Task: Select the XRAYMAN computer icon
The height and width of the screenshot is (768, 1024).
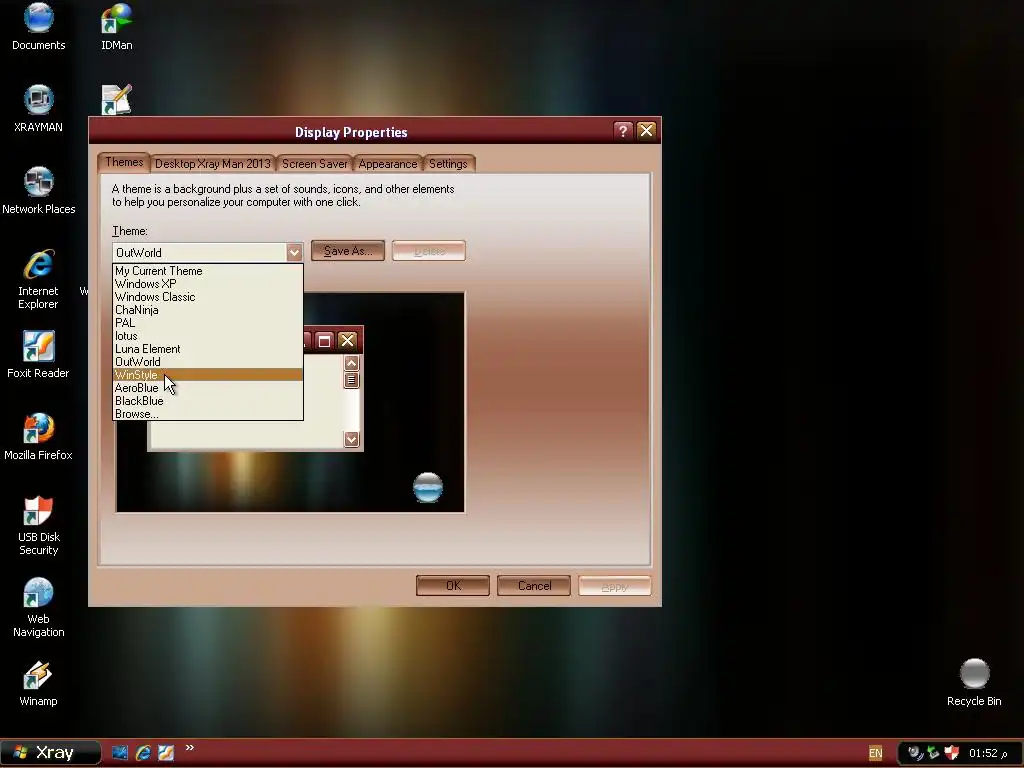Action: click(x=39, y=108)
